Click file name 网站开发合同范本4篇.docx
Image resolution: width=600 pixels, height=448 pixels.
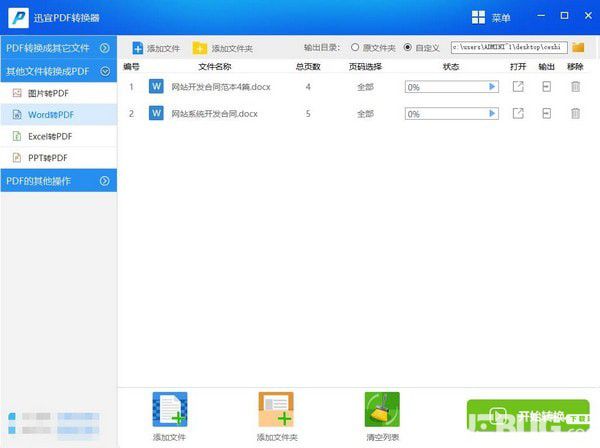click(221, 87)
